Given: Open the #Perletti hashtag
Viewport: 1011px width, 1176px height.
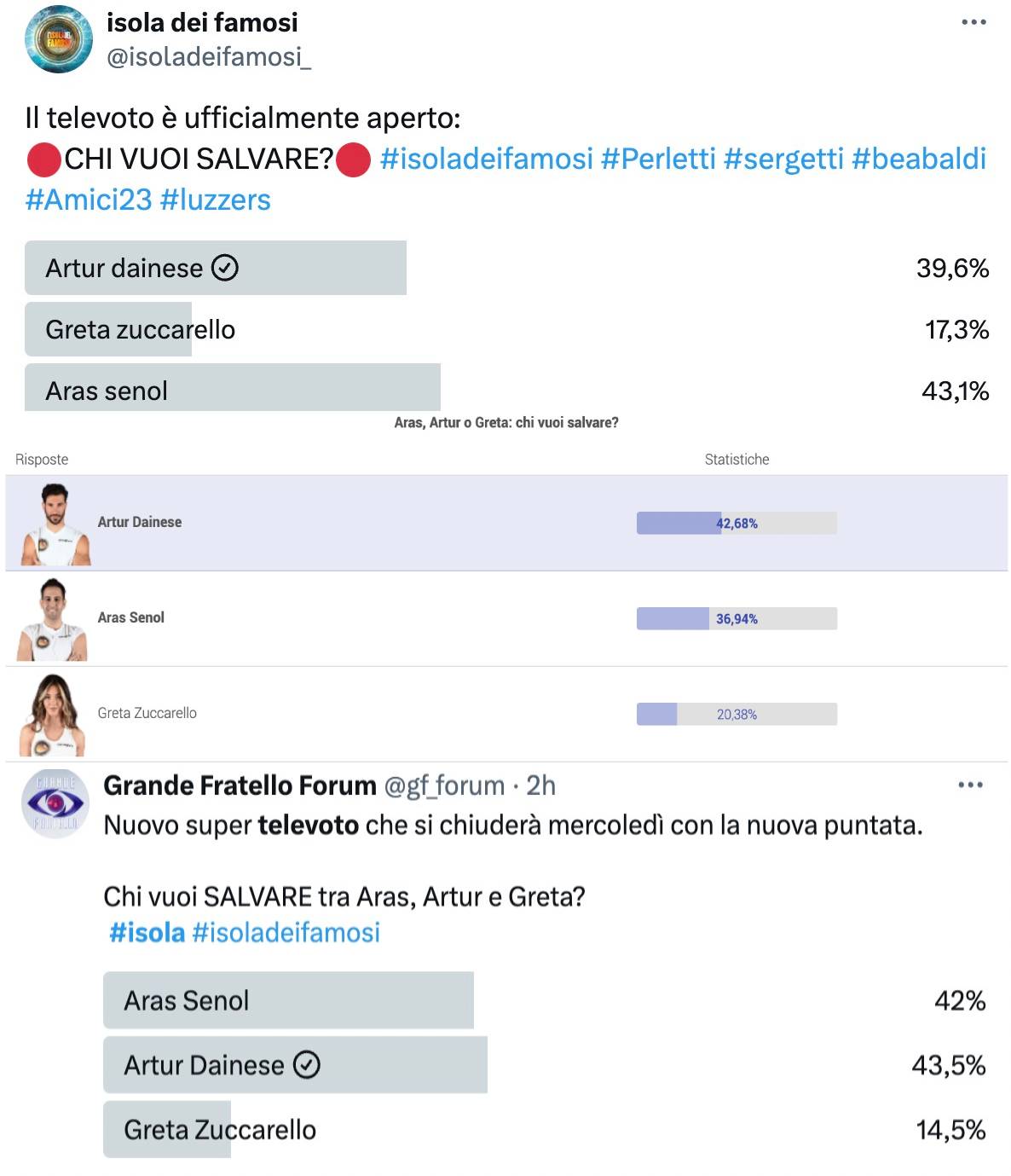Looking at the screenshot, I should click(x=658, y=159).
